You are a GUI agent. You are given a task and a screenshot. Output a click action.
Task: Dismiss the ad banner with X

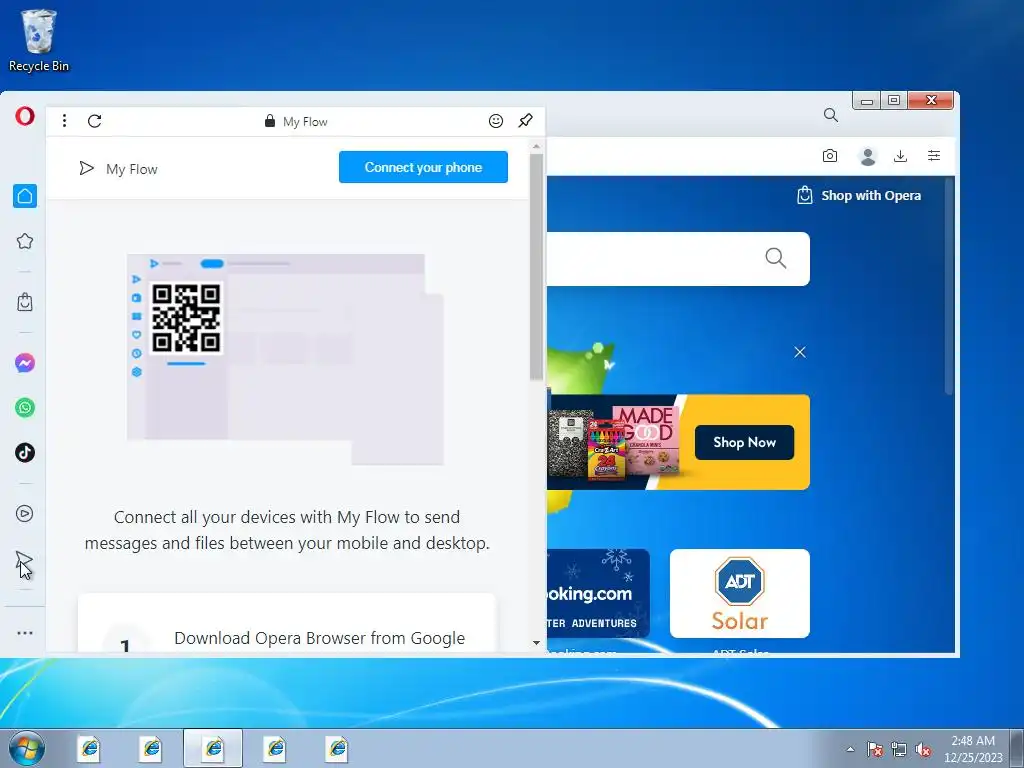click(x=800, y=353)
